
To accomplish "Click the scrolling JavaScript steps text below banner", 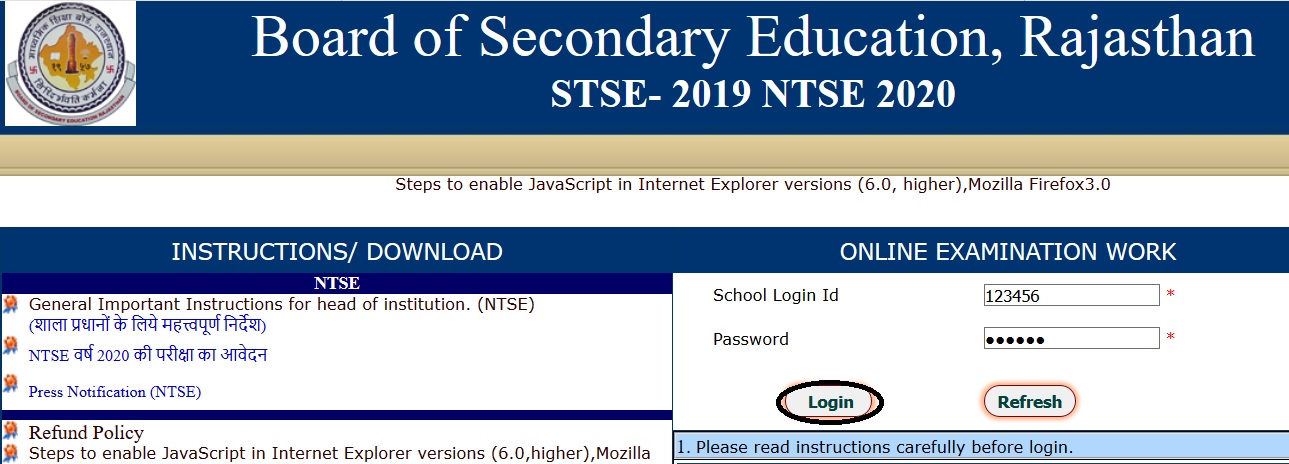I will [x=753, y=184].
